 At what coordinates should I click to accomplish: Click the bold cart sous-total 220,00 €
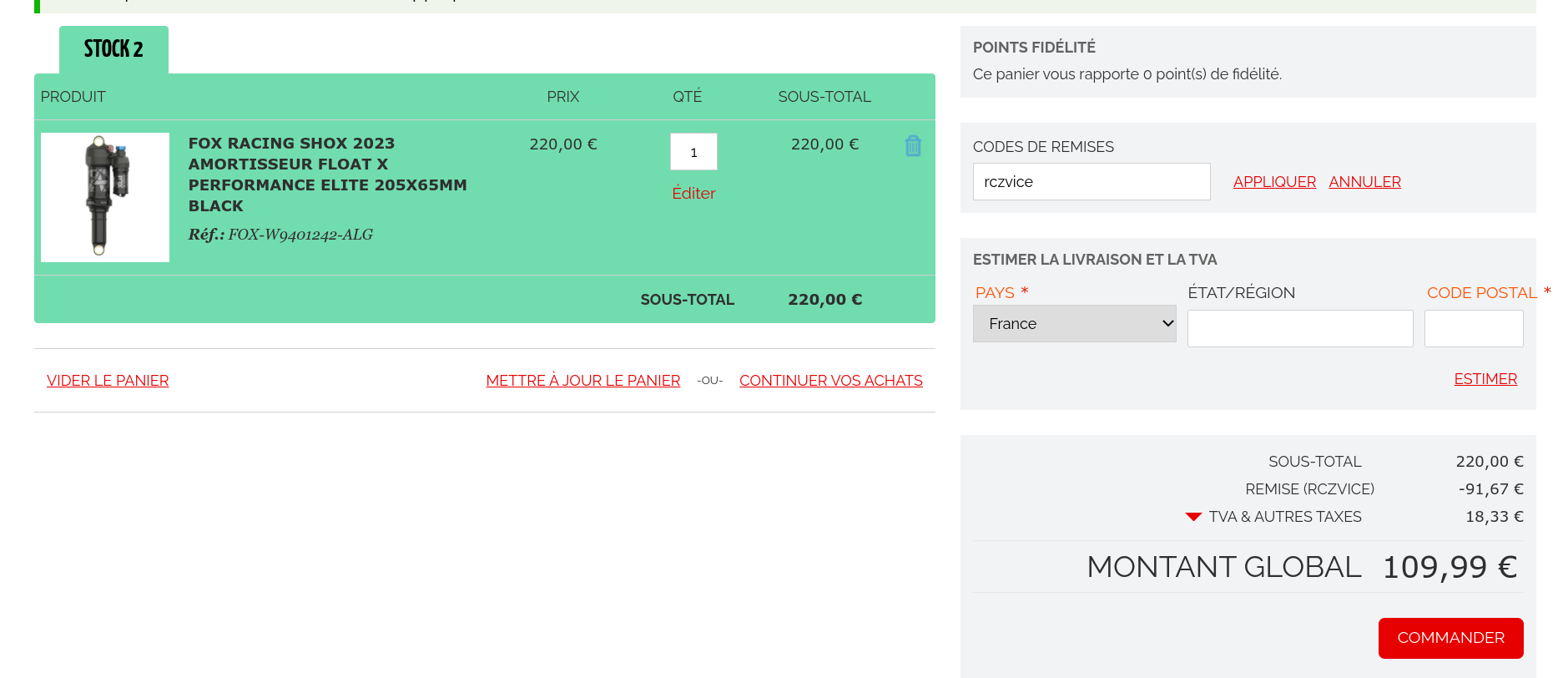coord(825,300)
